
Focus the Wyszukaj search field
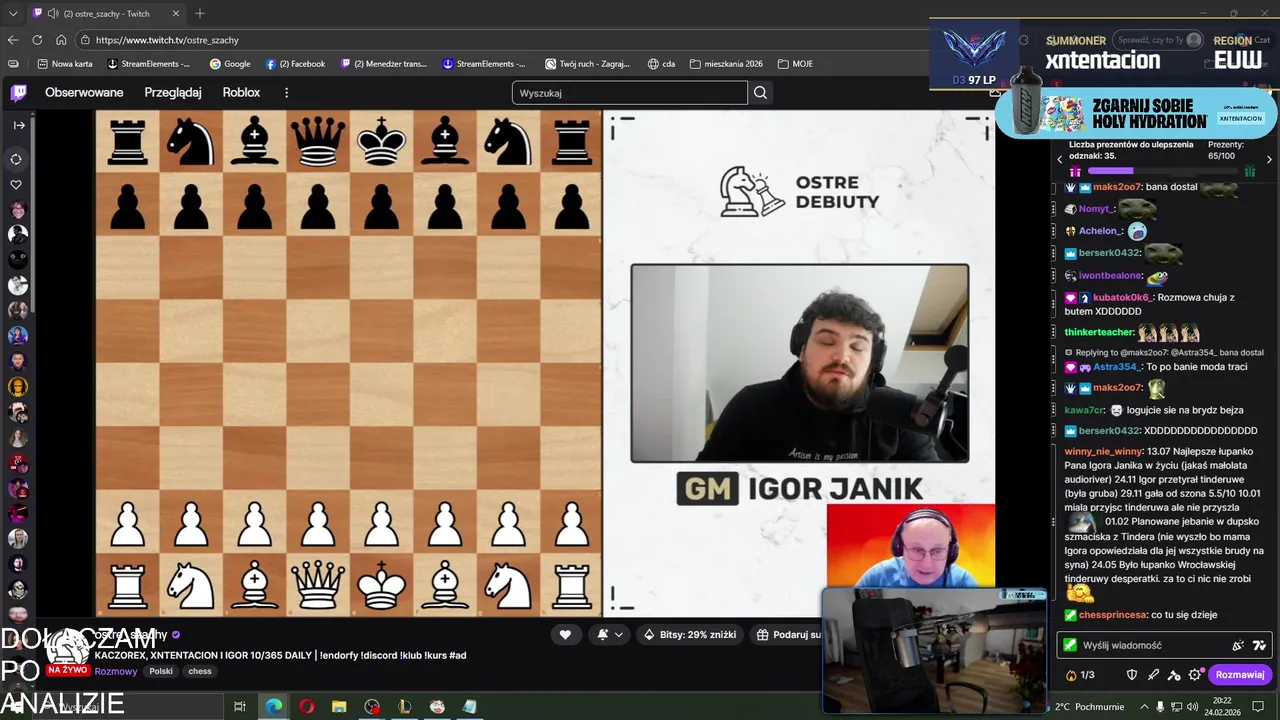click(x=630, y=93)
